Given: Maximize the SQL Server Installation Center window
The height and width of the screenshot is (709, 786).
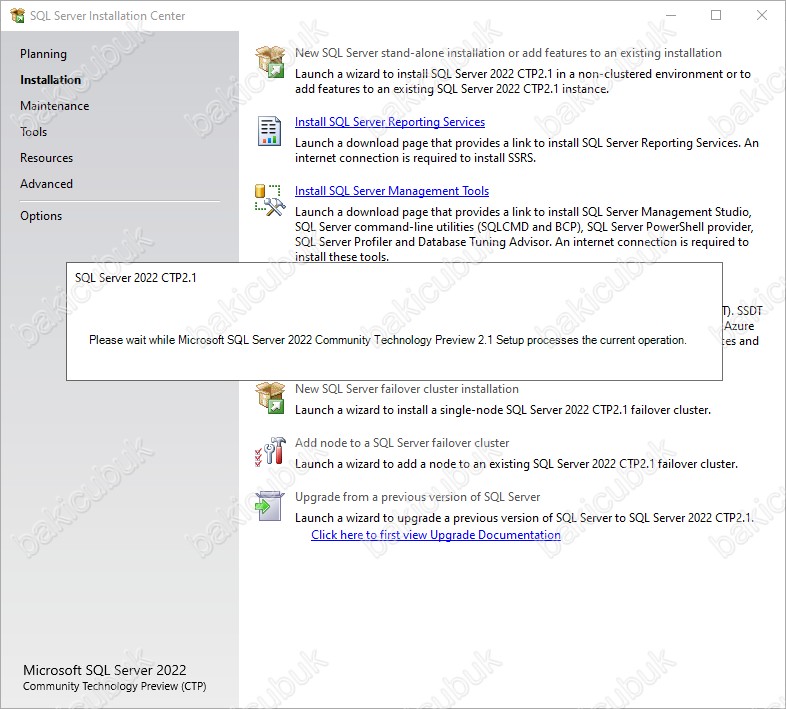Looking at the screenshot, I should [716, 16].
